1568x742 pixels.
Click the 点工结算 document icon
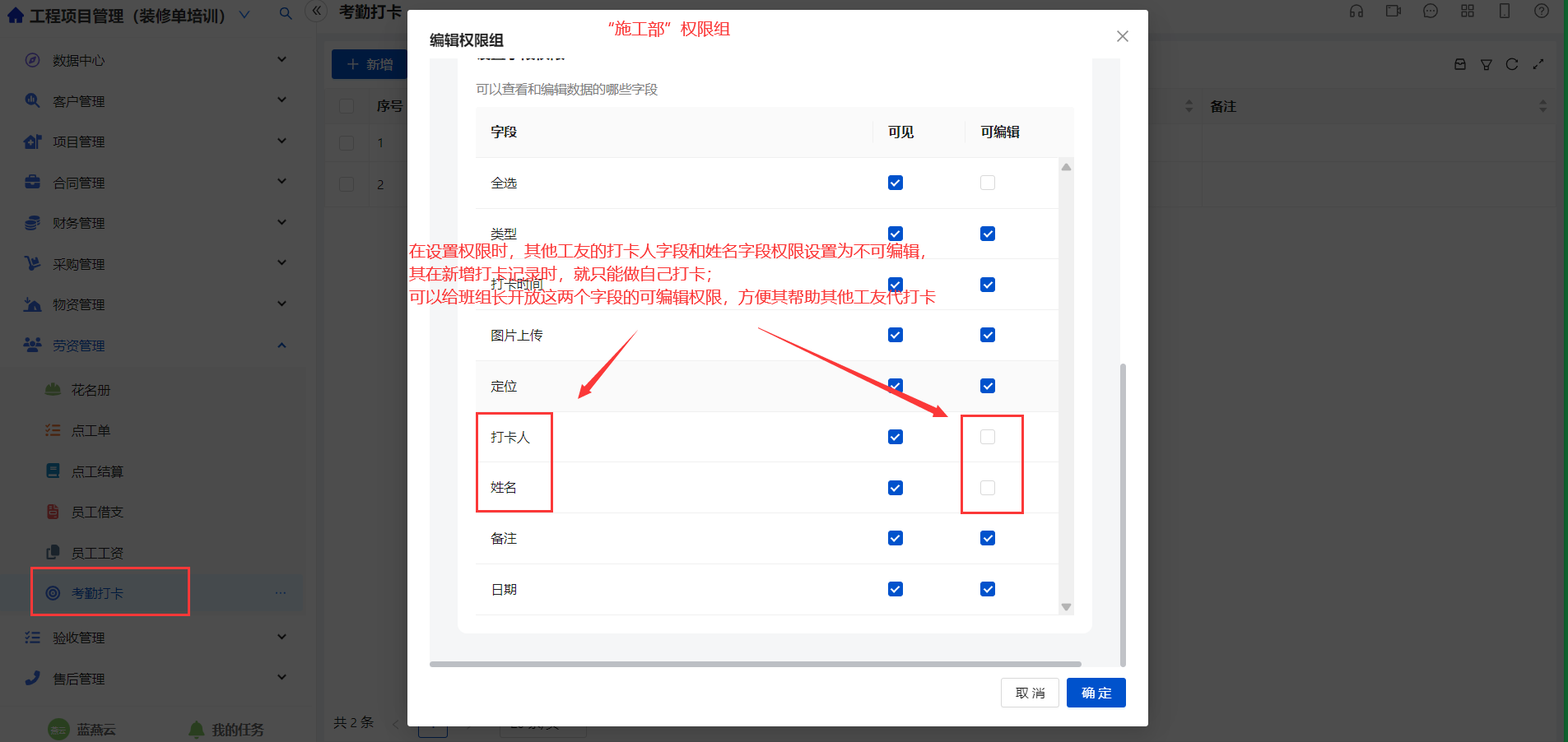53,471
